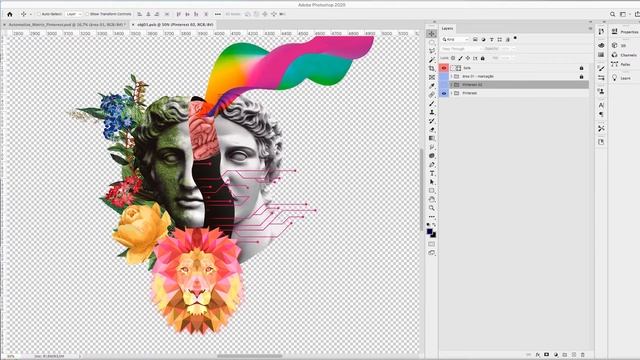Image resolution: width=640 pixels, height=360 pixels.
Task: Toggle lock transparent pixels
Action: (x=453, y=58)
